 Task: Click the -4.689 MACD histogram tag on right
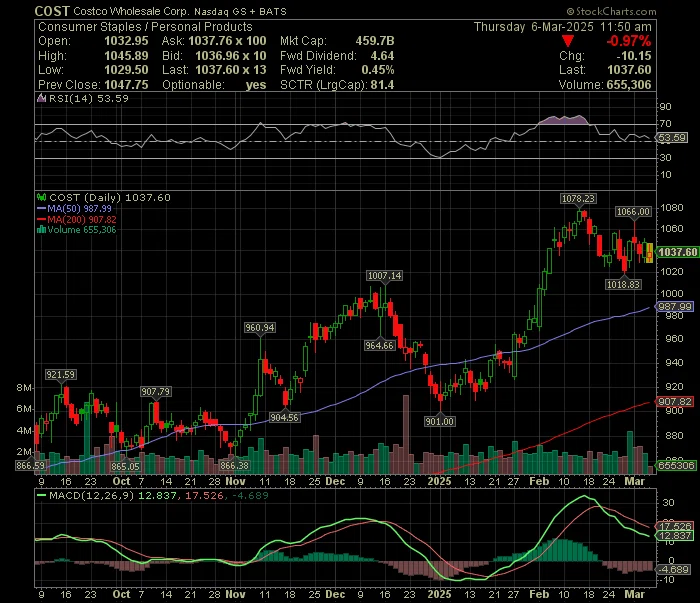pyautogui.click(x=675, y=570)
